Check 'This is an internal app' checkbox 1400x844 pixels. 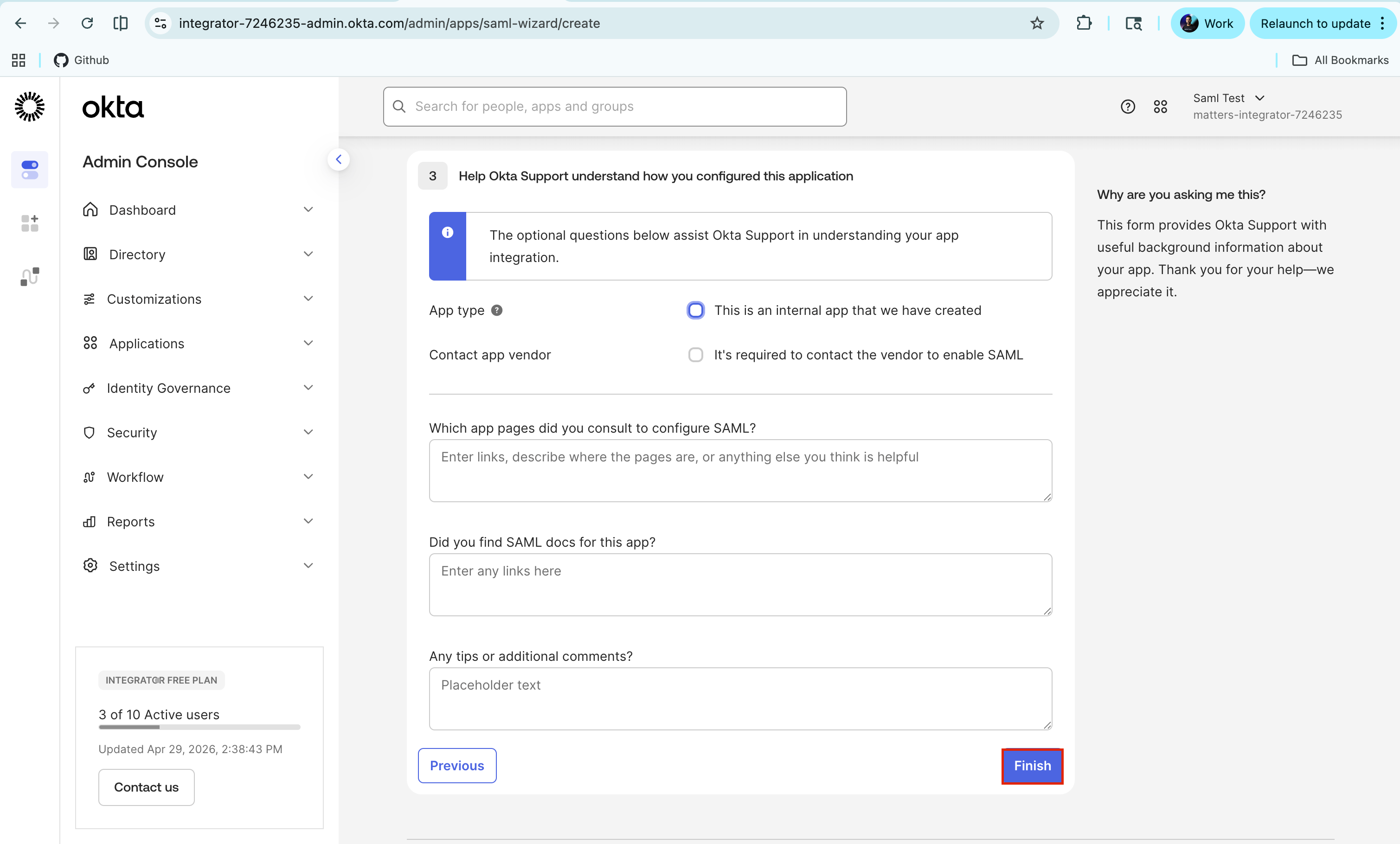pos(695,311)
